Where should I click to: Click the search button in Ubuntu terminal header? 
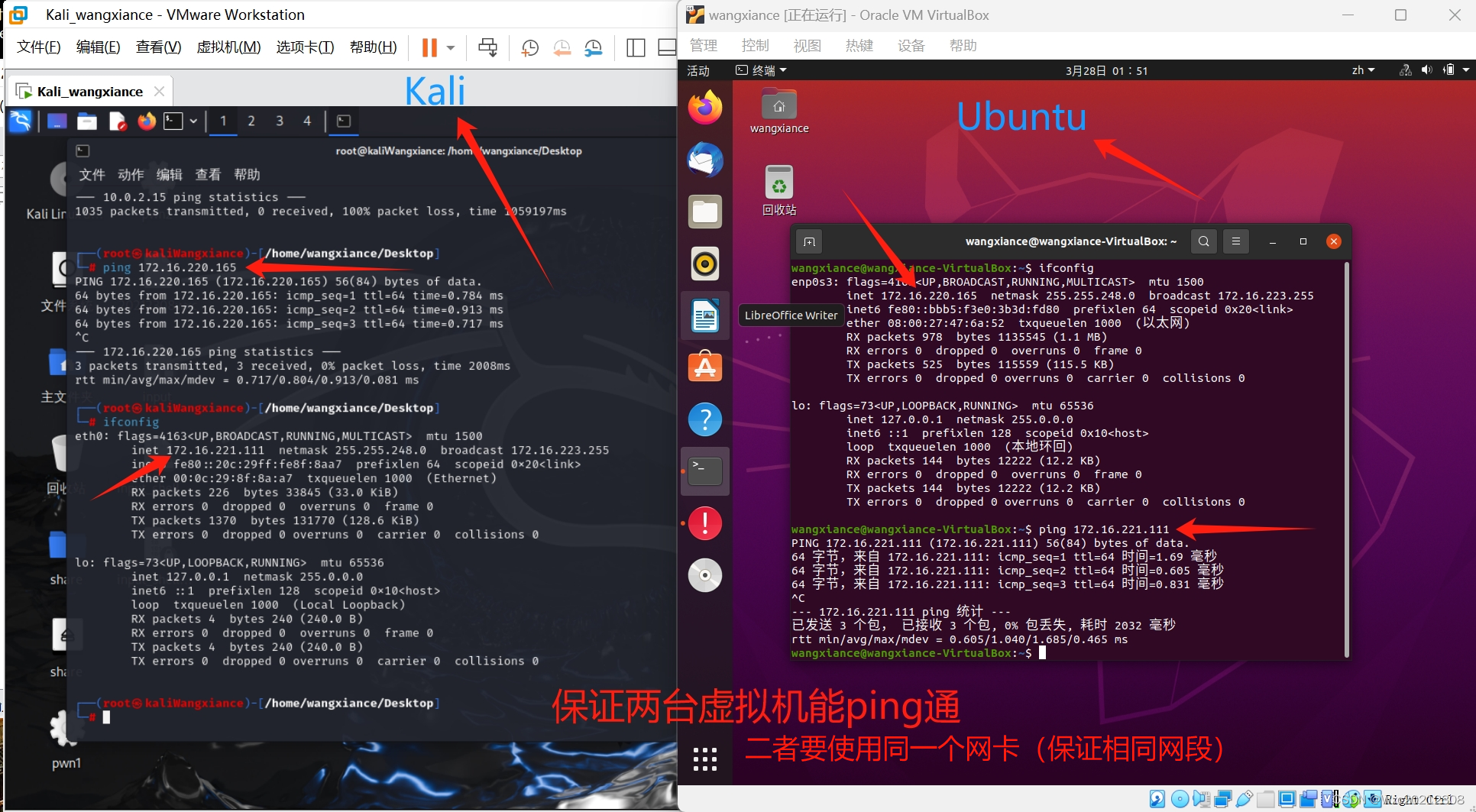coord(1203,241)
